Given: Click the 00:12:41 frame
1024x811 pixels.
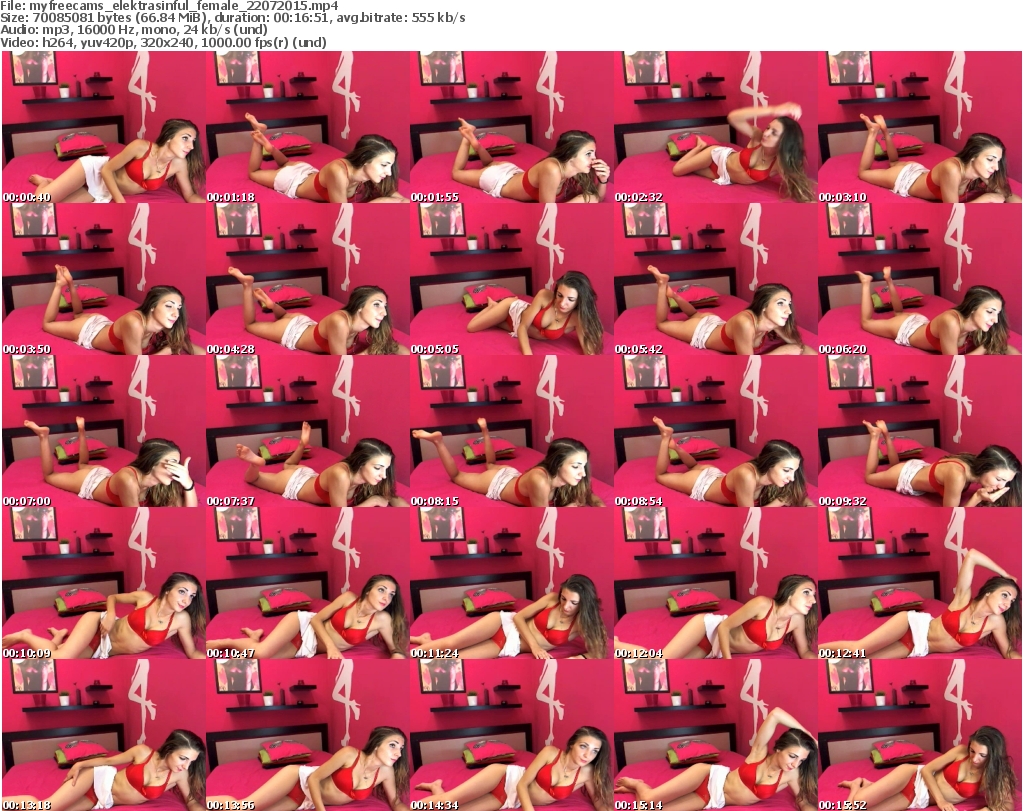Looking at the screenshot, I should [x=920, y=583].
